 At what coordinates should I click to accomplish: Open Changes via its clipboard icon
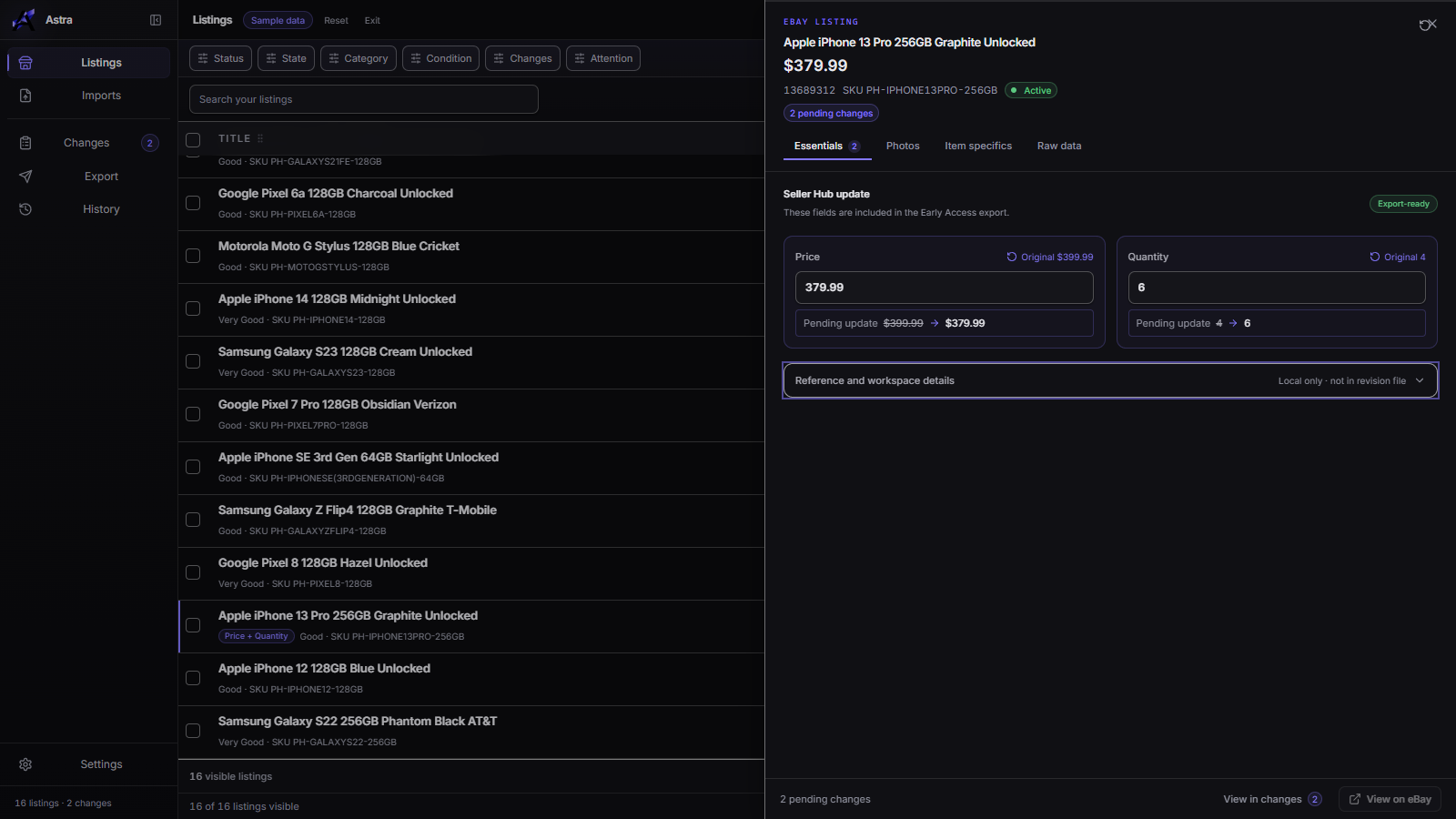click(x=25, y=143)
